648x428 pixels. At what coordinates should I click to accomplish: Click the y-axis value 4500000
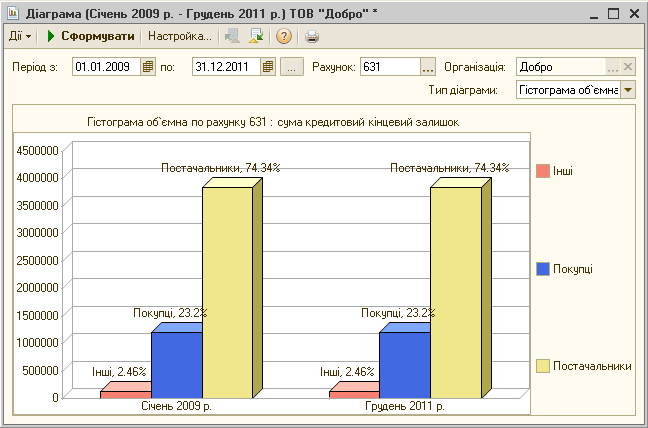click(38, 151)
